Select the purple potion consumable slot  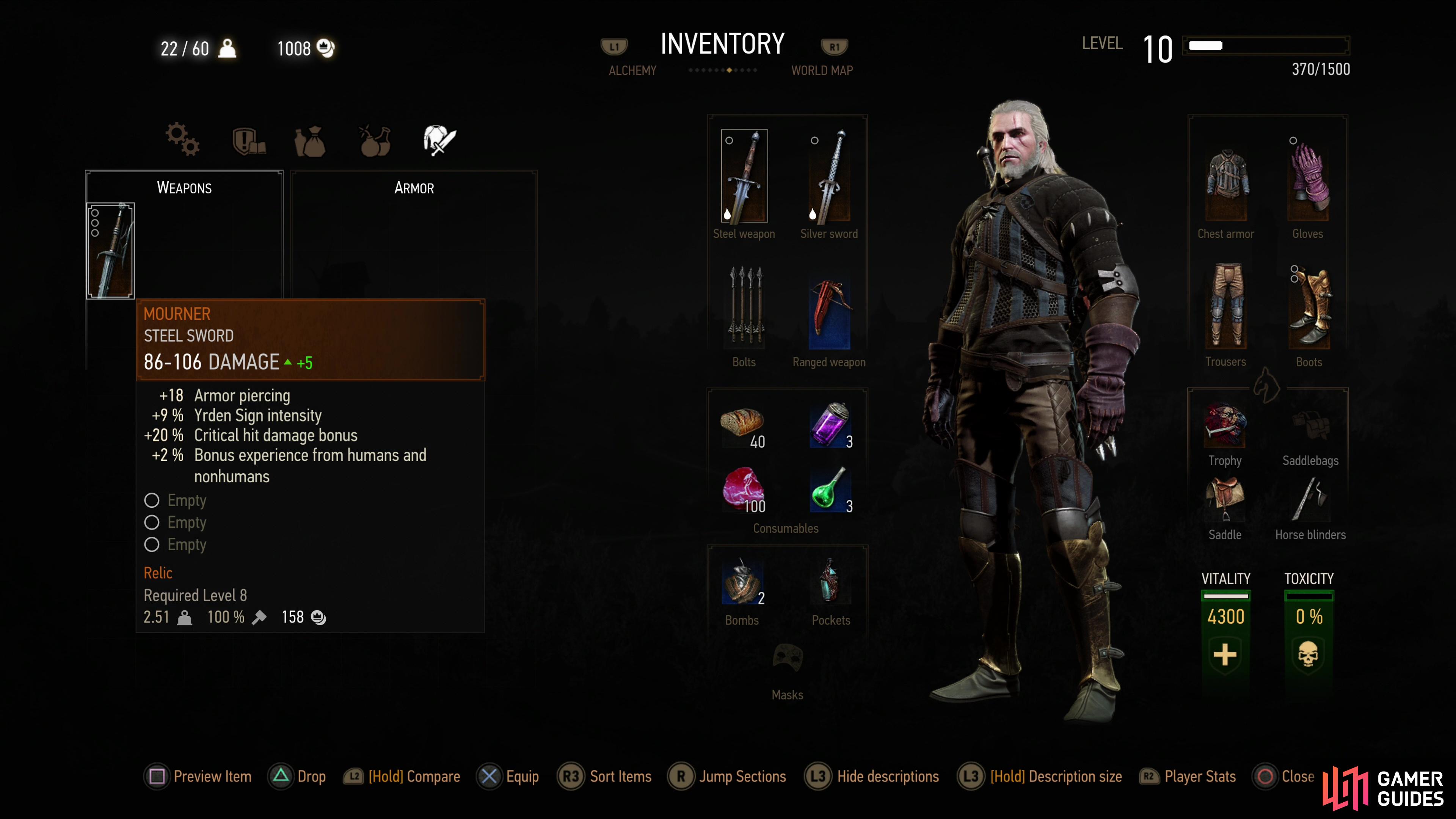(830, 425)
